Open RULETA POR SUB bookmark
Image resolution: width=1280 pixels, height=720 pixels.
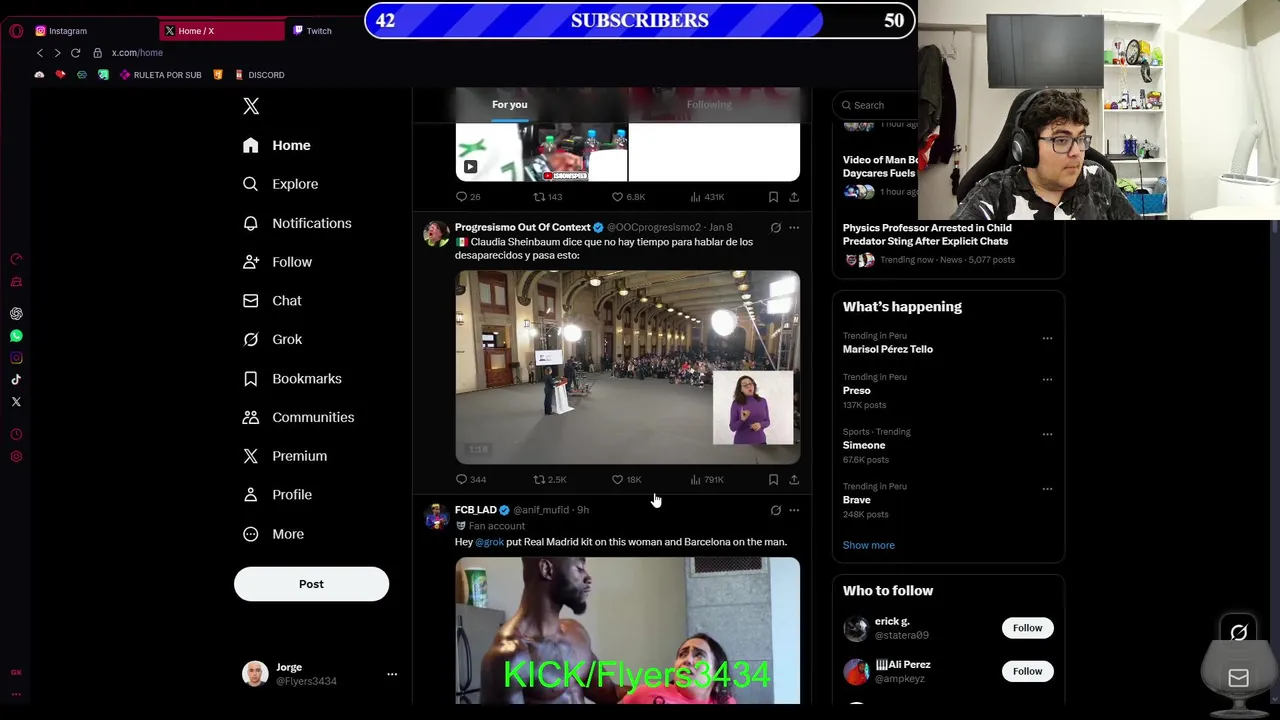(160, 75)
